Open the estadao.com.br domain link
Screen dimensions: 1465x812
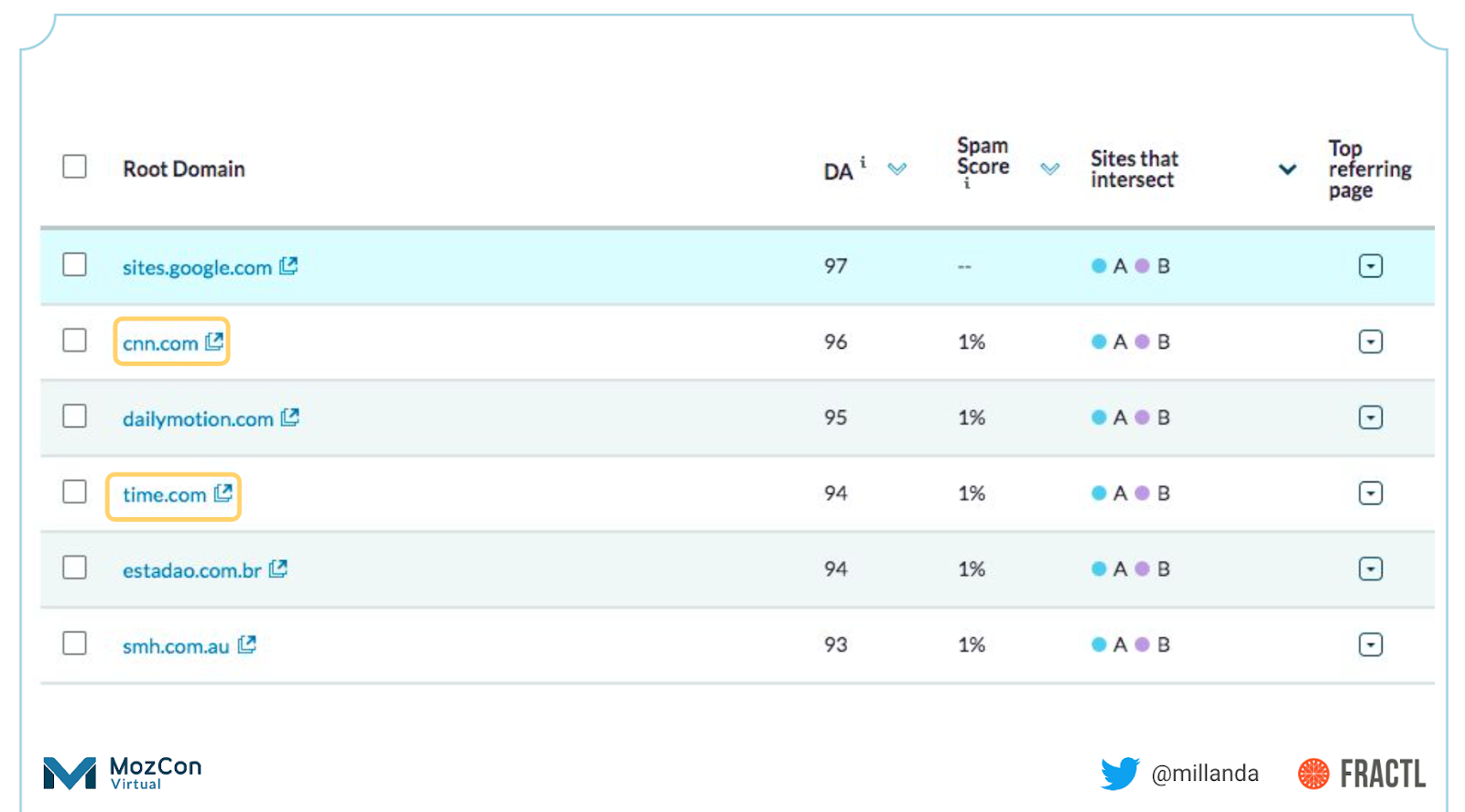coord(192,570)
